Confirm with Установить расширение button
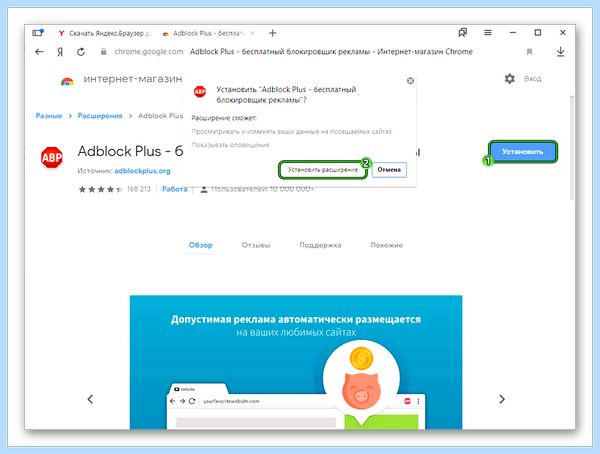 click(323, 170)
